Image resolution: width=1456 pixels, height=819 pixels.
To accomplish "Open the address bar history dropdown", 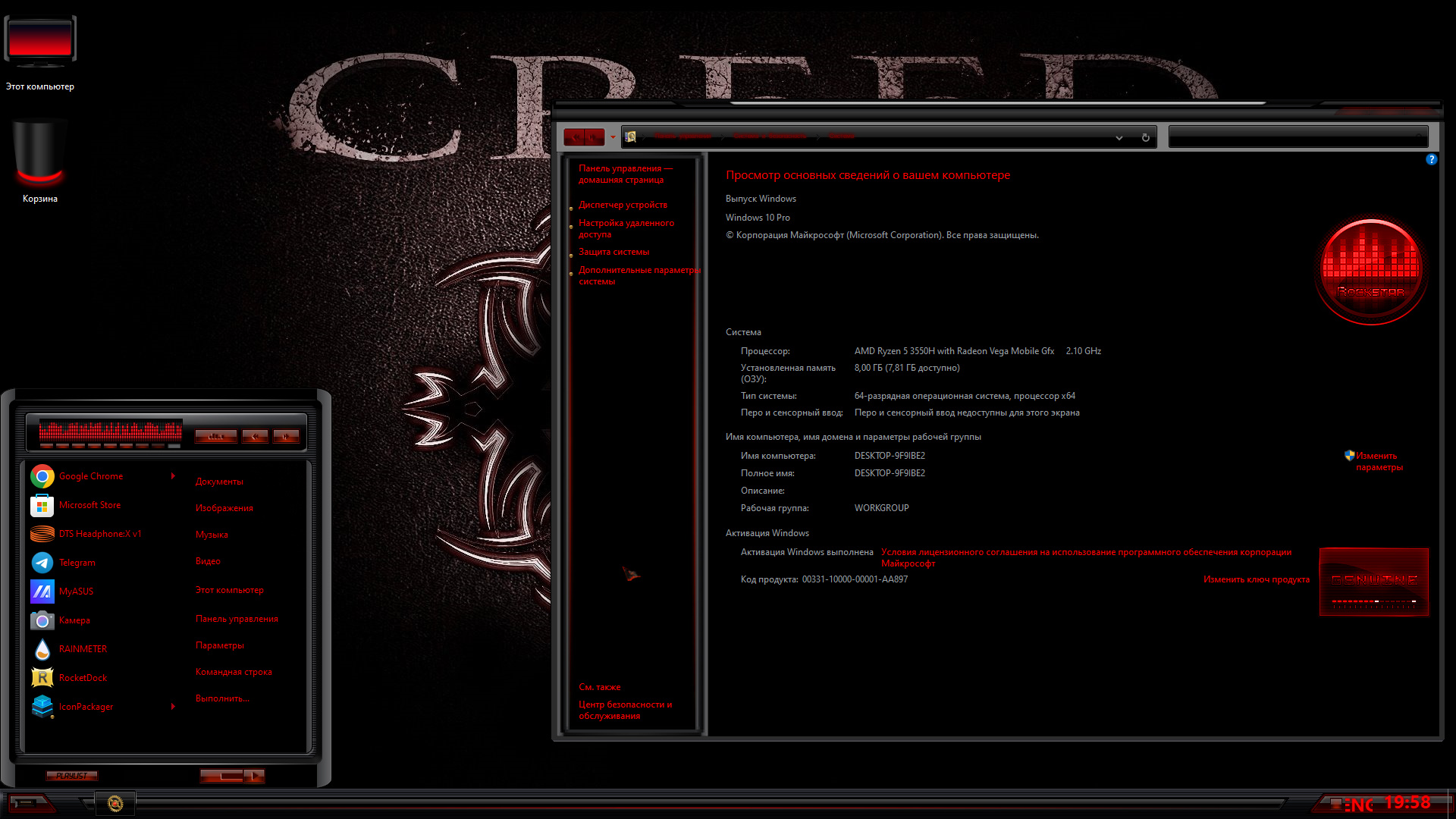I will [x=1119, y=138].
